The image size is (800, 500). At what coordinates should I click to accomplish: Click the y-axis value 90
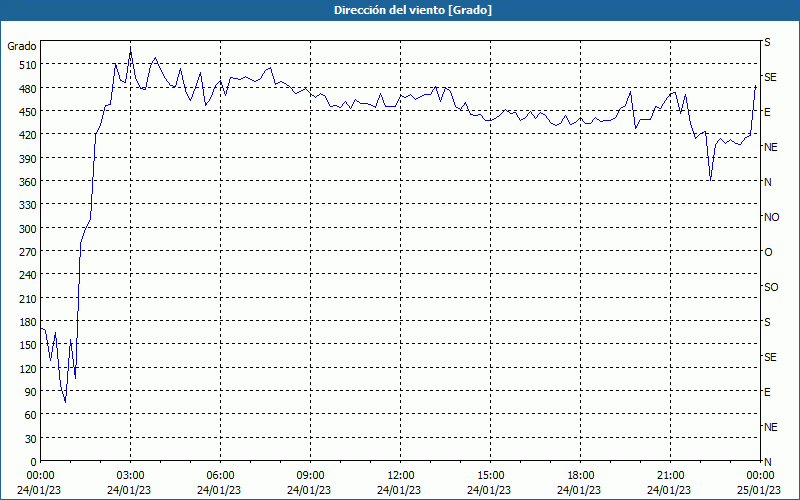30,392
